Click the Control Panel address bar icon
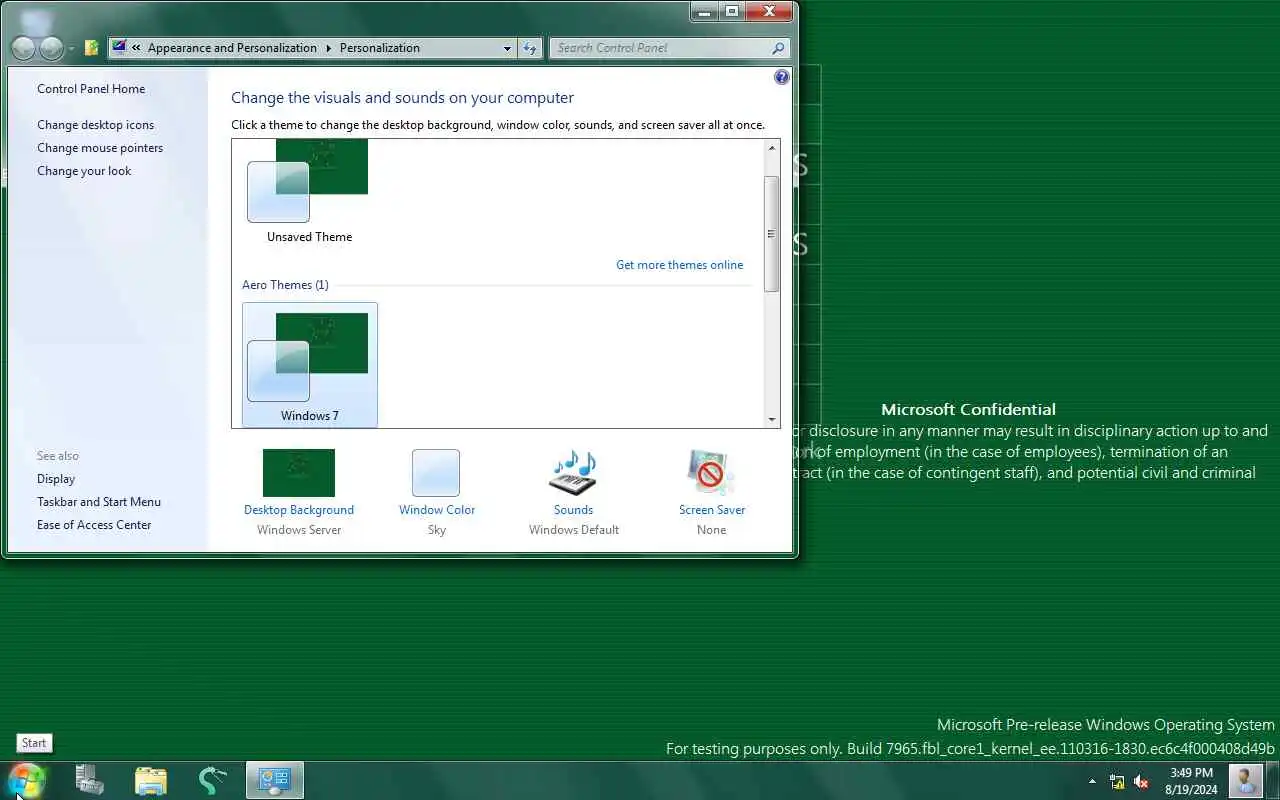Viewport: 1280px width, 800px height. tap(120, 47)
